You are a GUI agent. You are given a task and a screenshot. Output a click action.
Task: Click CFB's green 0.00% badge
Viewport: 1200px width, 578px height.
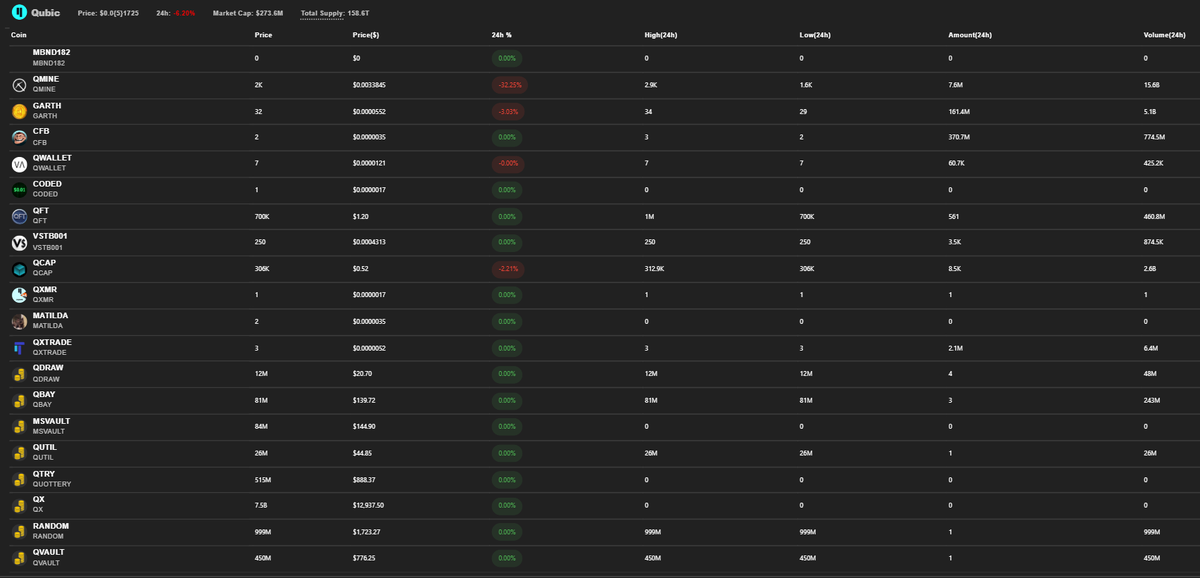coord(506,137)
